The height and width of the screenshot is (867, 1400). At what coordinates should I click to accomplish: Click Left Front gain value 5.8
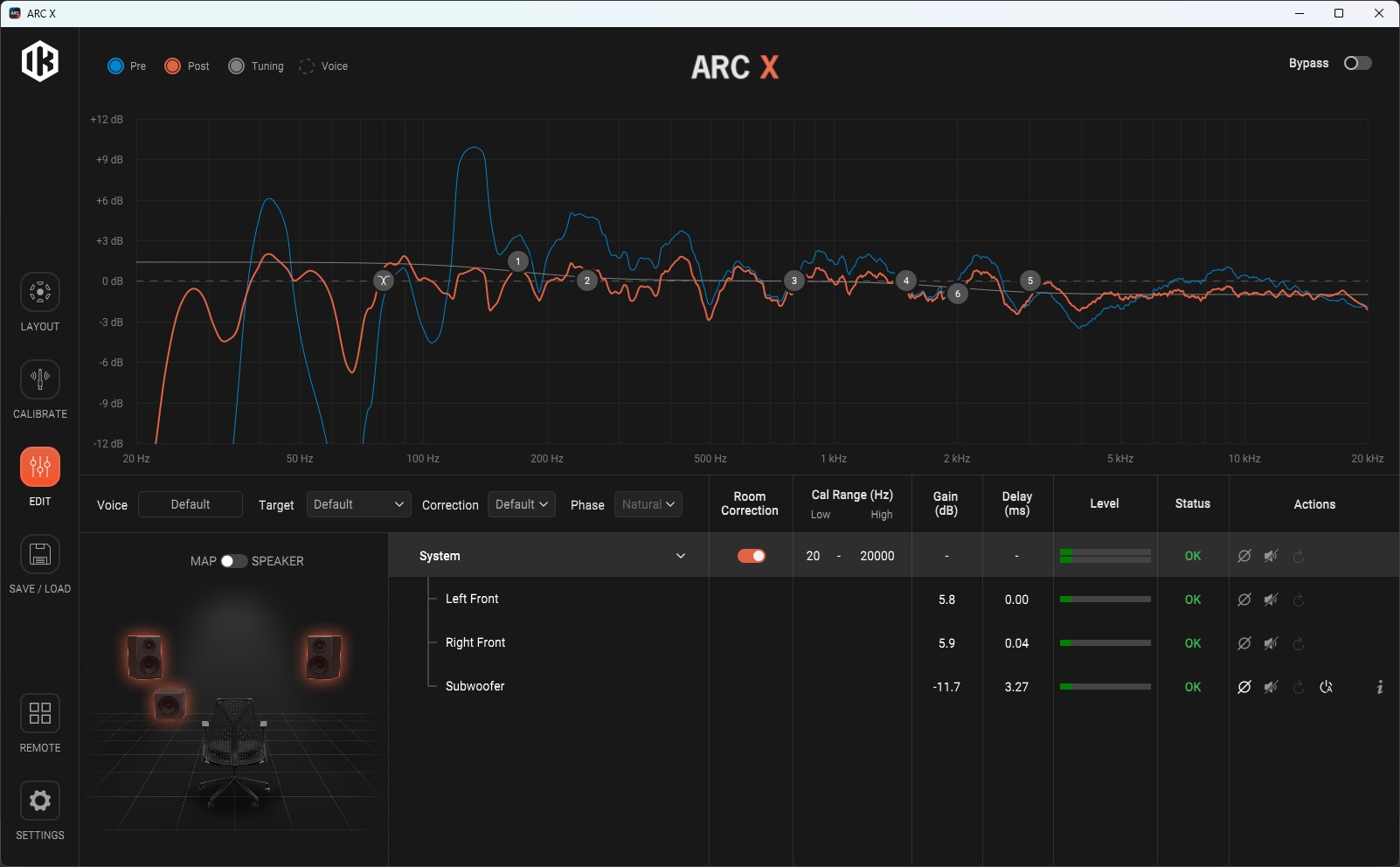click(x=946, y=600)
